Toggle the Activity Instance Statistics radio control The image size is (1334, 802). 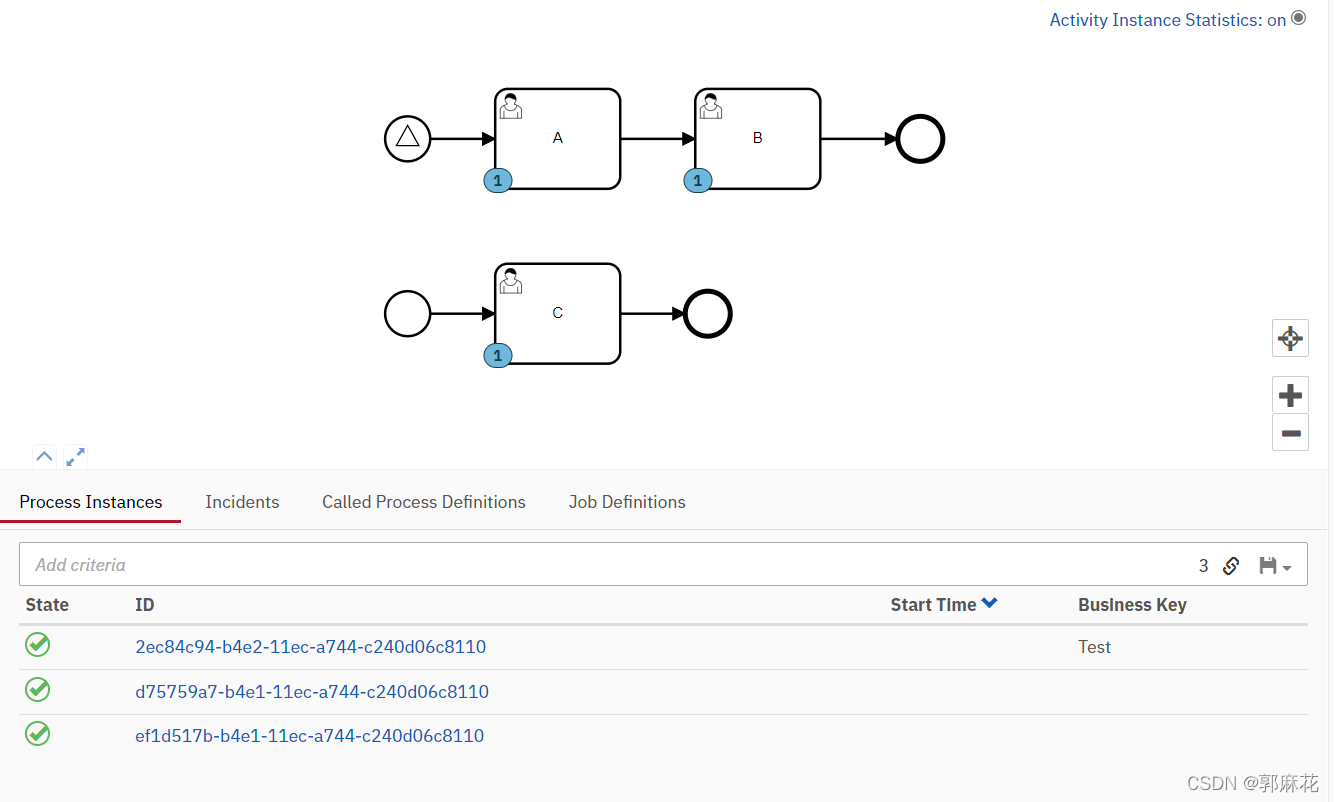1299,17
